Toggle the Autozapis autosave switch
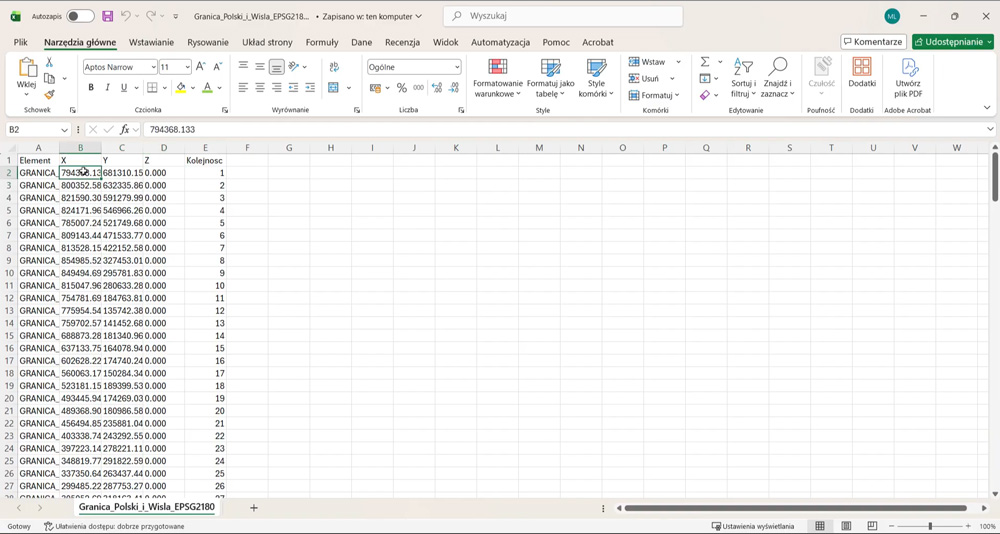The image size is (1000, 534). coord(80,17)
